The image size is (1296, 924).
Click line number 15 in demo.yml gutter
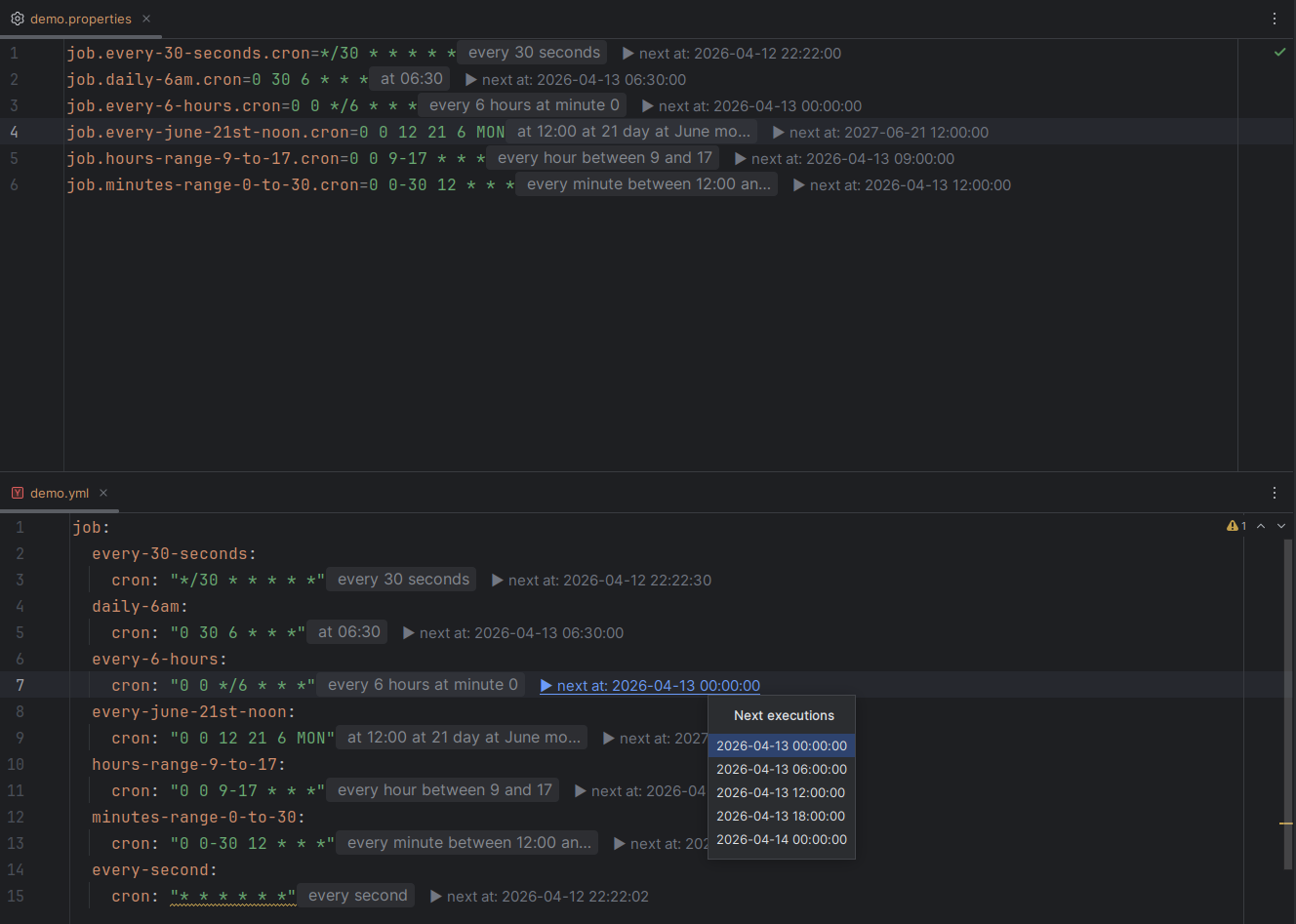point(16,897)
